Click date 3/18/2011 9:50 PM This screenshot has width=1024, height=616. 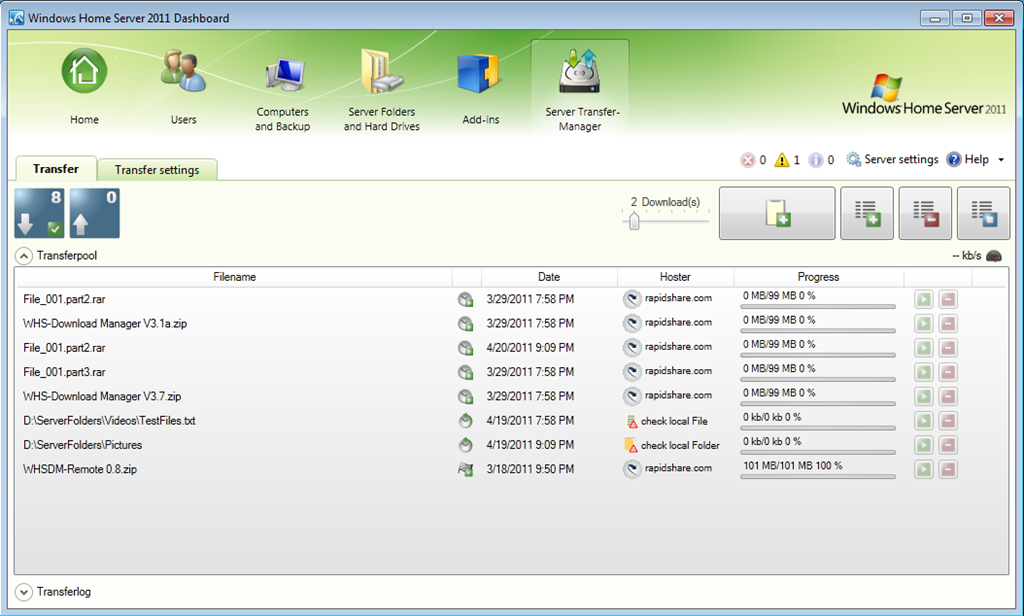tap(530, 469)
